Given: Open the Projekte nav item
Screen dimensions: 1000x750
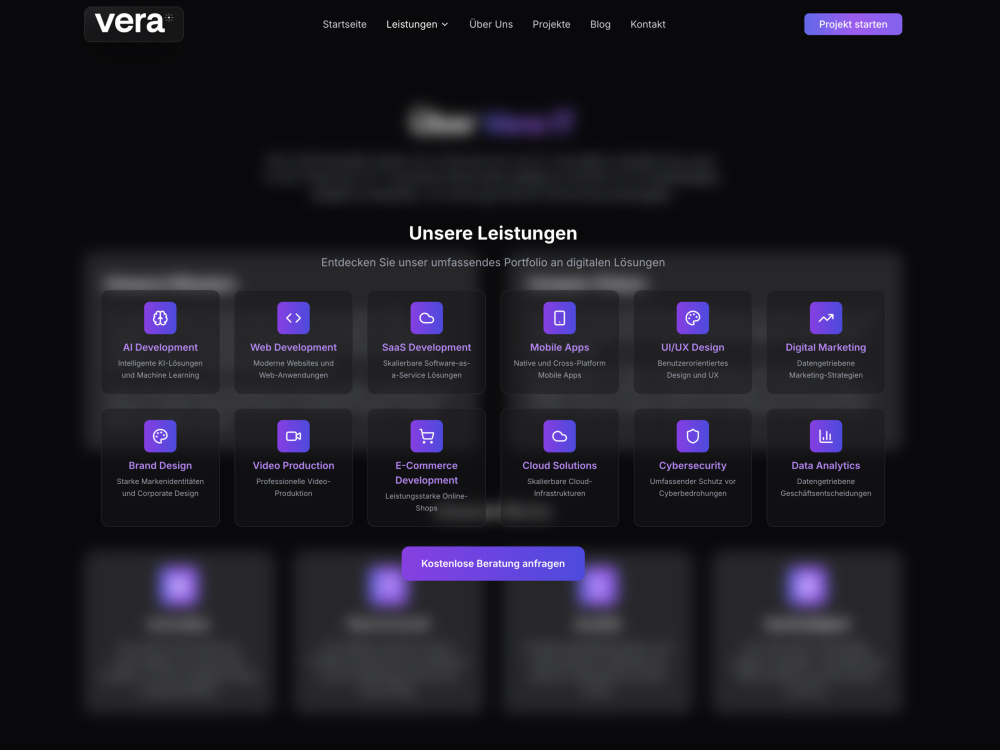Looking at the screenshot, I should 552,24.
